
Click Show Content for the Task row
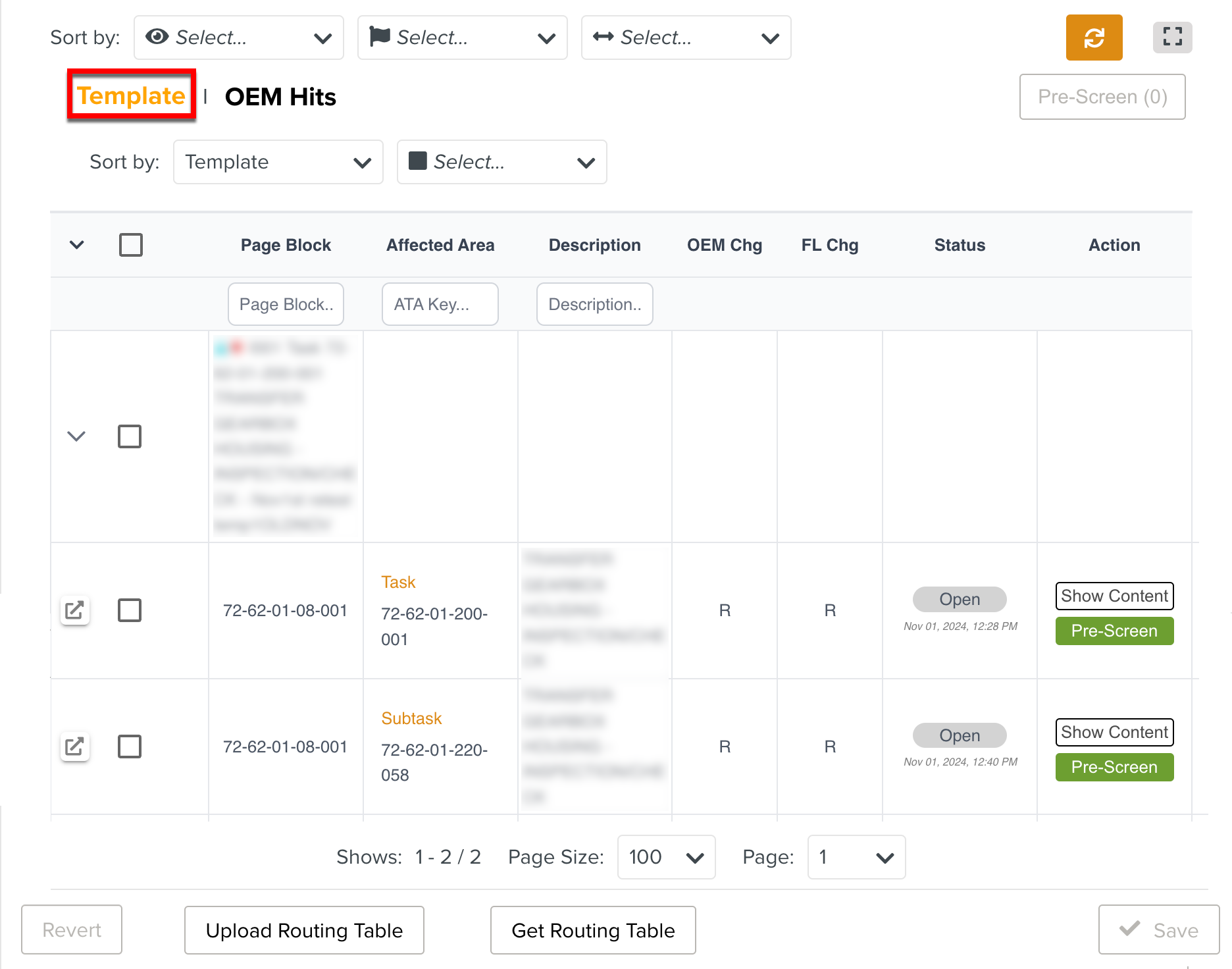coord(1114,596)
